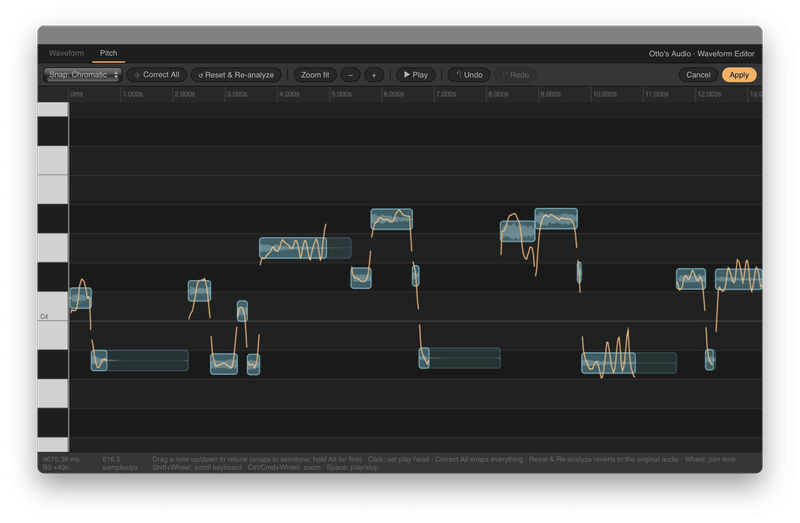This screenshot has width=800, height=523.
Task: Apply the pitch changes
Action: [739, 74]
